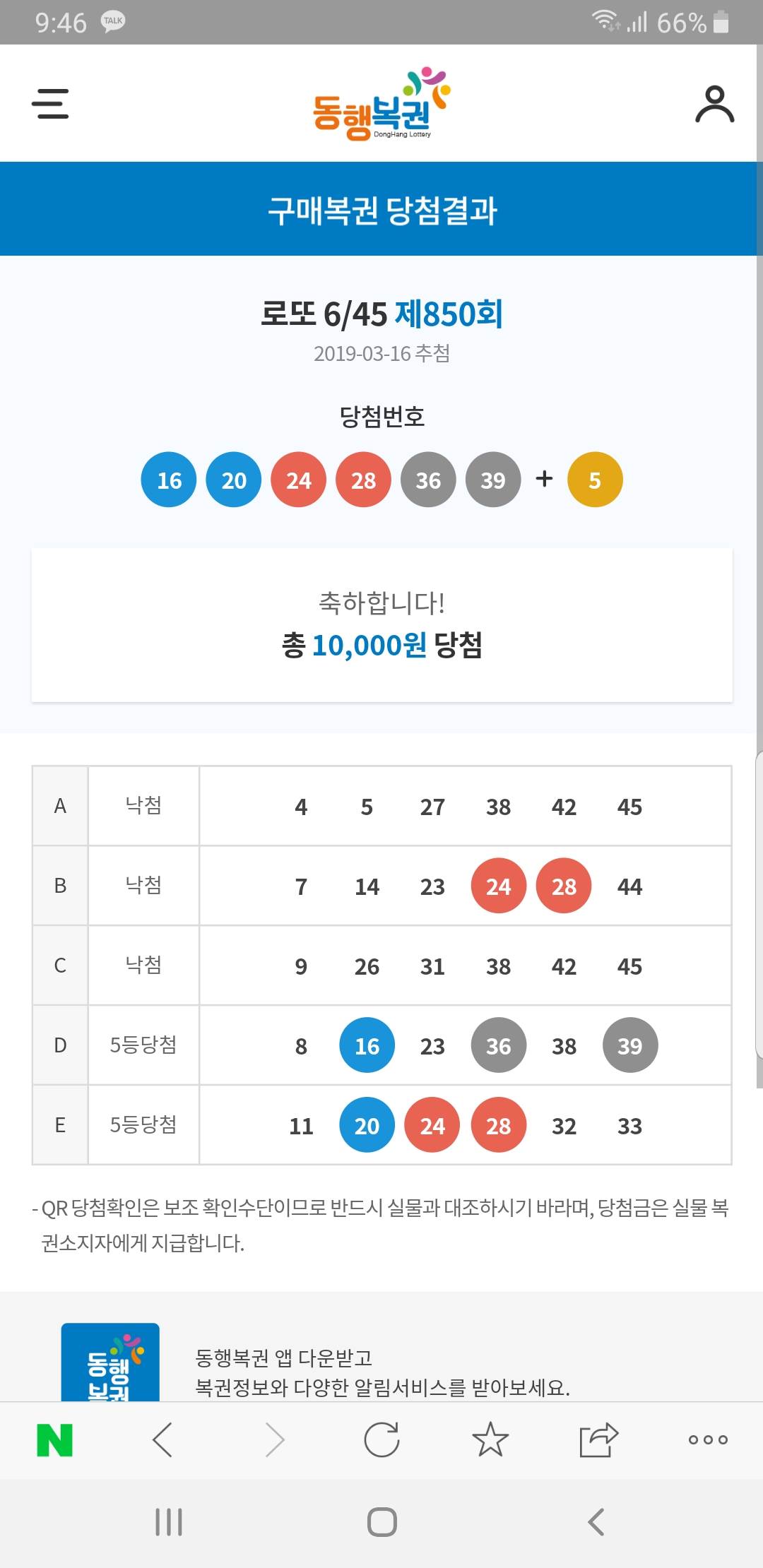Reload the page with refresh icon

click(x=381, y=1439)
